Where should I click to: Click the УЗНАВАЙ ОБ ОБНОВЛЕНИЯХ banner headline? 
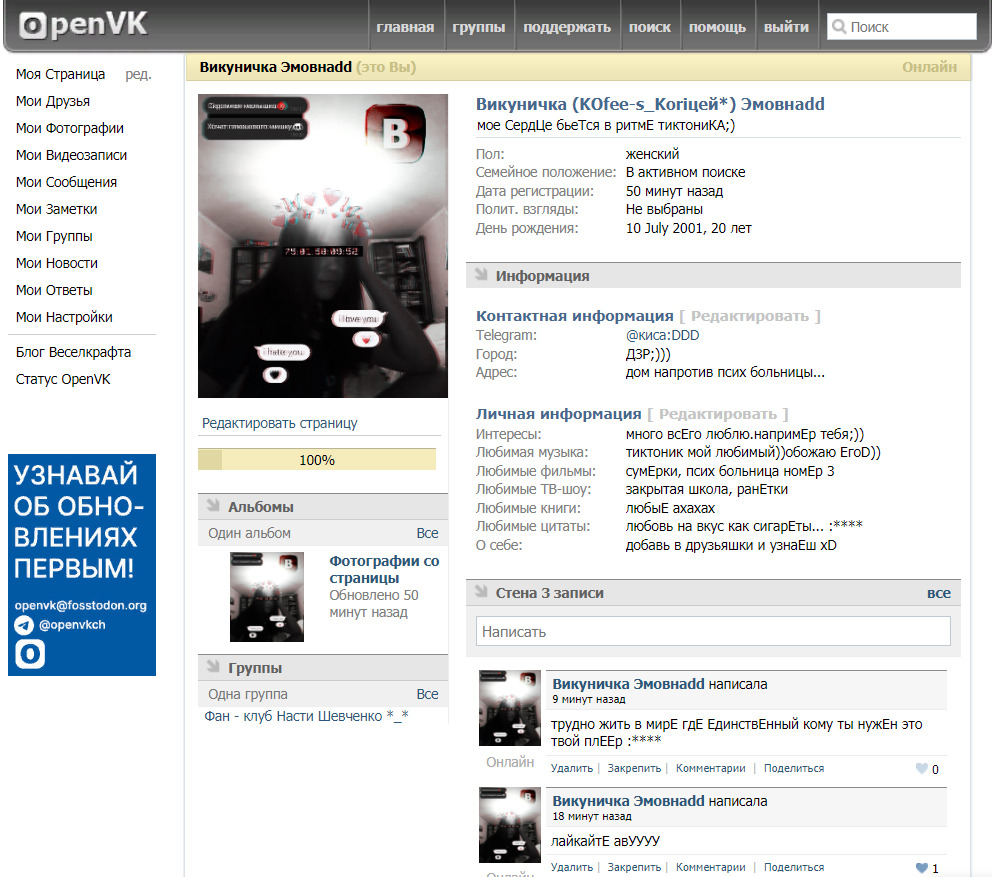pos(78,521)
